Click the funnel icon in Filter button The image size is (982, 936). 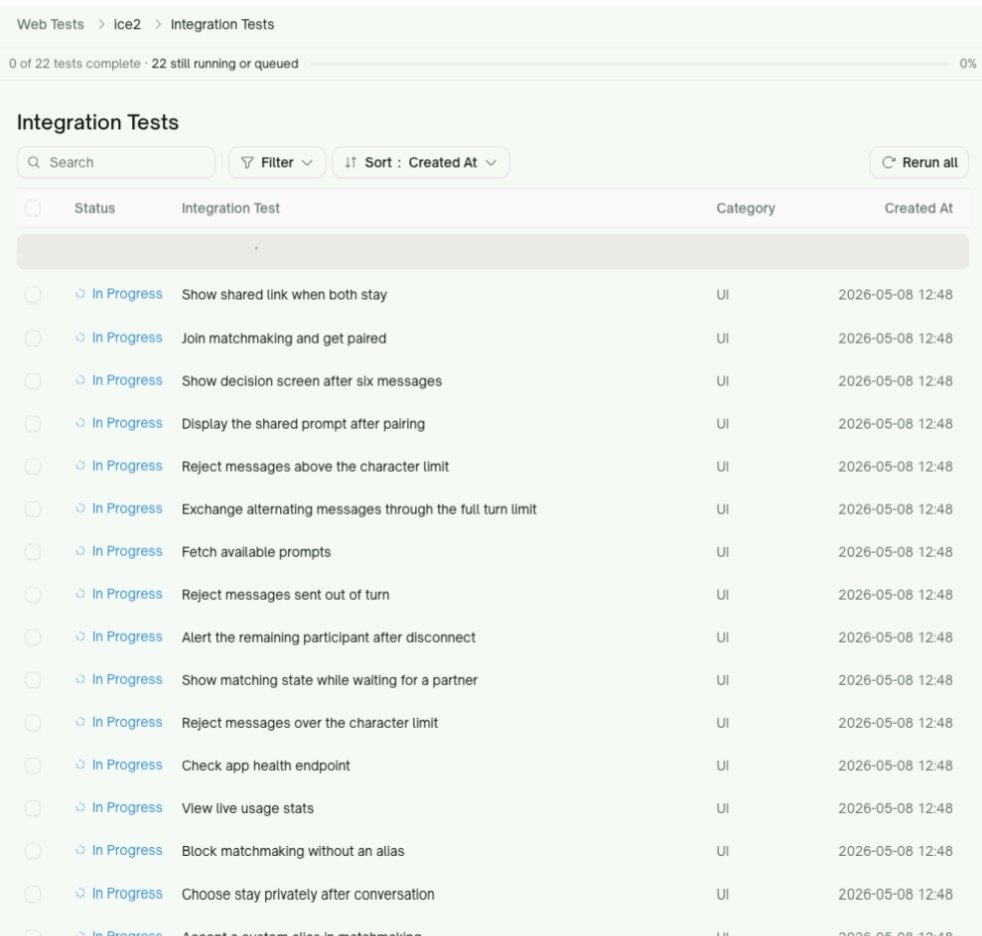point(247,163)
